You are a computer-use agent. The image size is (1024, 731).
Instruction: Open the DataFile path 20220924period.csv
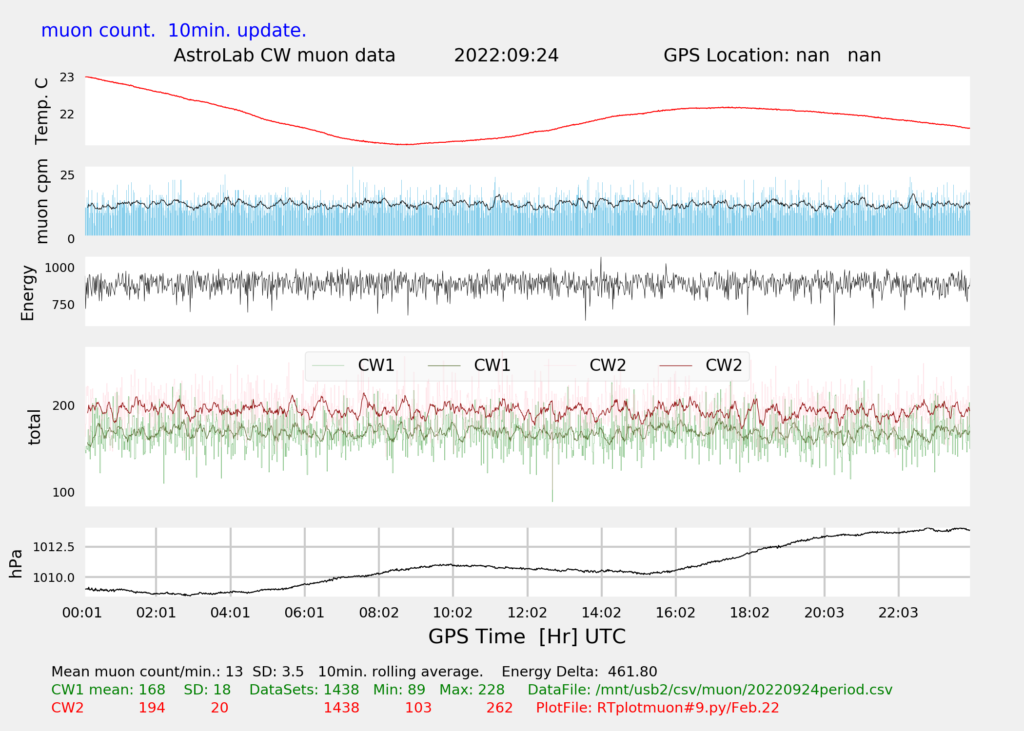(x=714, y=689)
